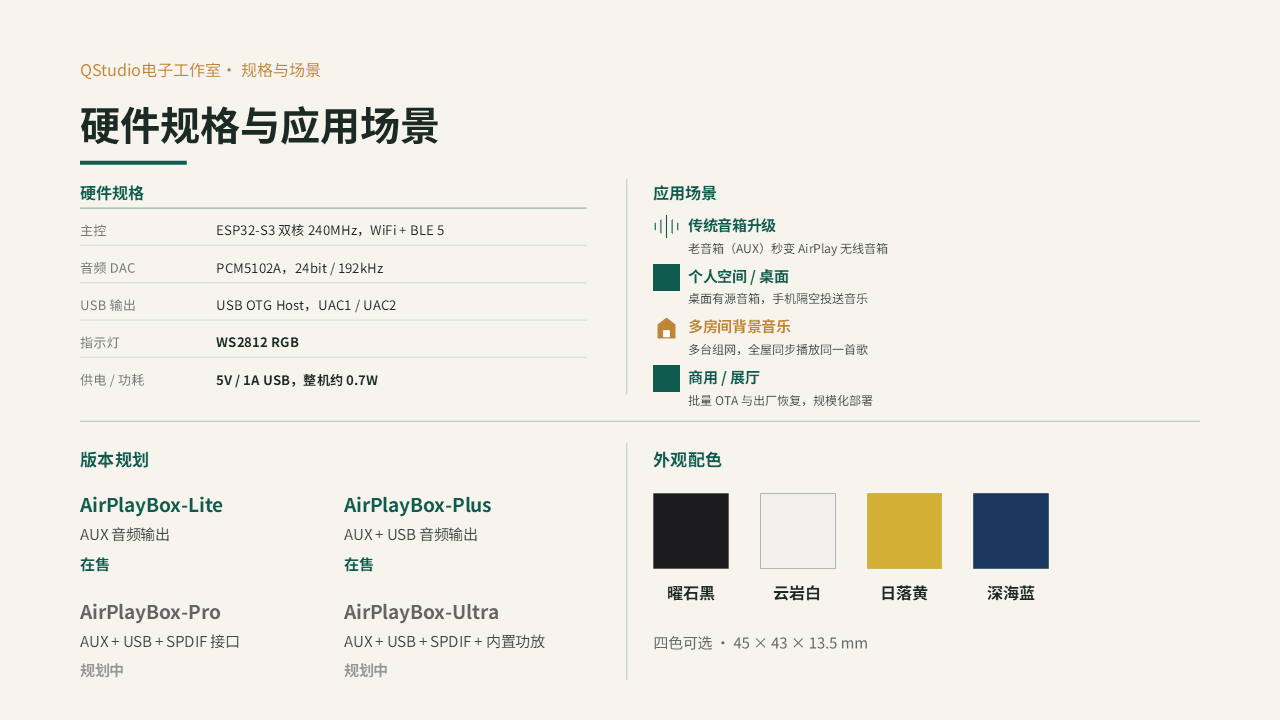The image size is (1280, 720).
Task: Open the AirPlayBox-Ultra product heading
Action: coord(421,612)
